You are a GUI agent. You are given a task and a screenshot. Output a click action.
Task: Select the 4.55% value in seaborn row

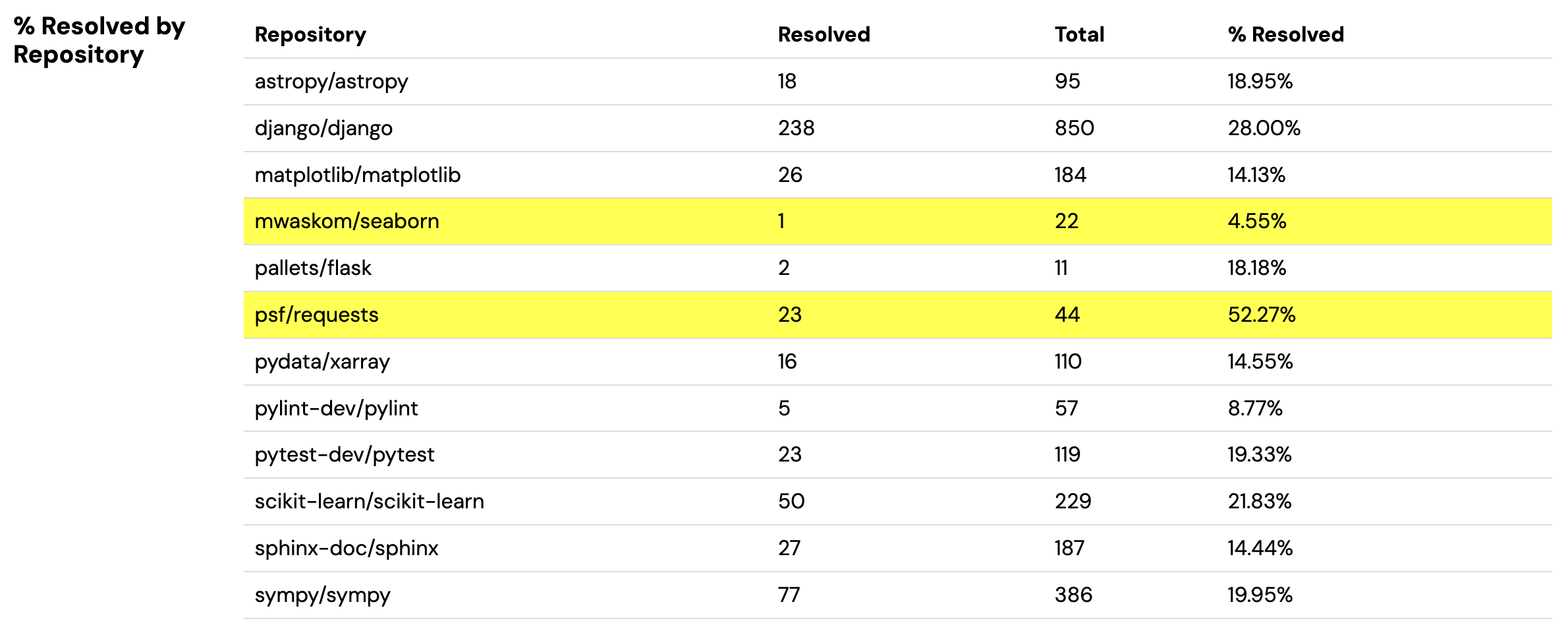coord(1256,221)
